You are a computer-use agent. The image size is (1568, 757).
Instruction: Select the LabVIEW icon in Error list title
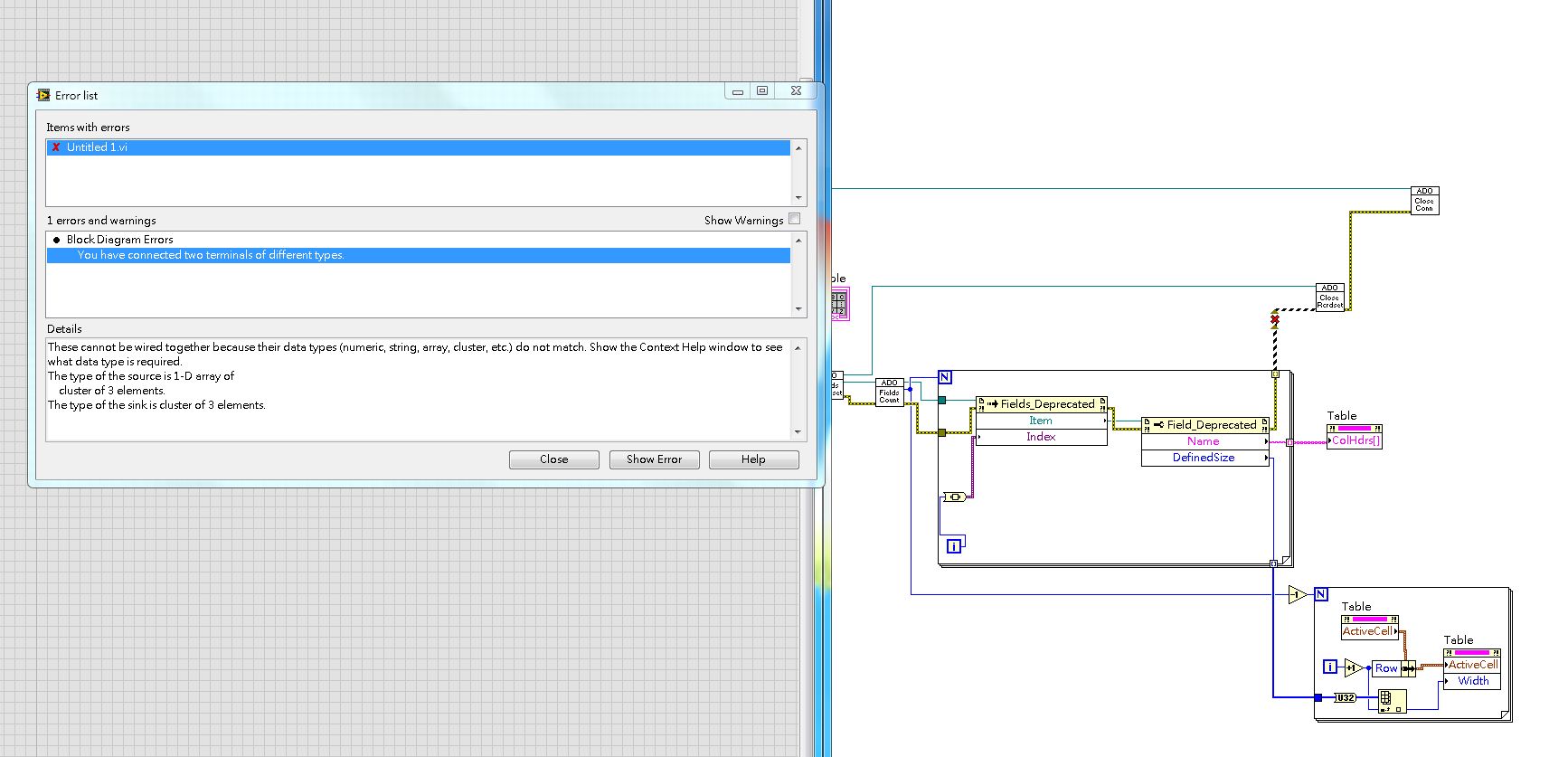coord(43,95)
